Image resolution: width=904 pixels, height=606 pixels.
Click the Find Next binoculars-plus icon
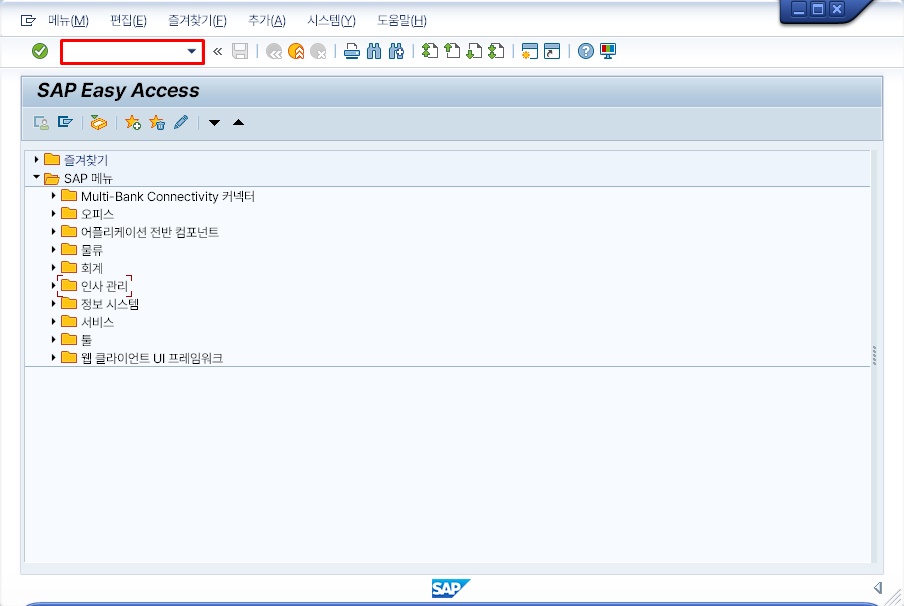click(396, 51)
